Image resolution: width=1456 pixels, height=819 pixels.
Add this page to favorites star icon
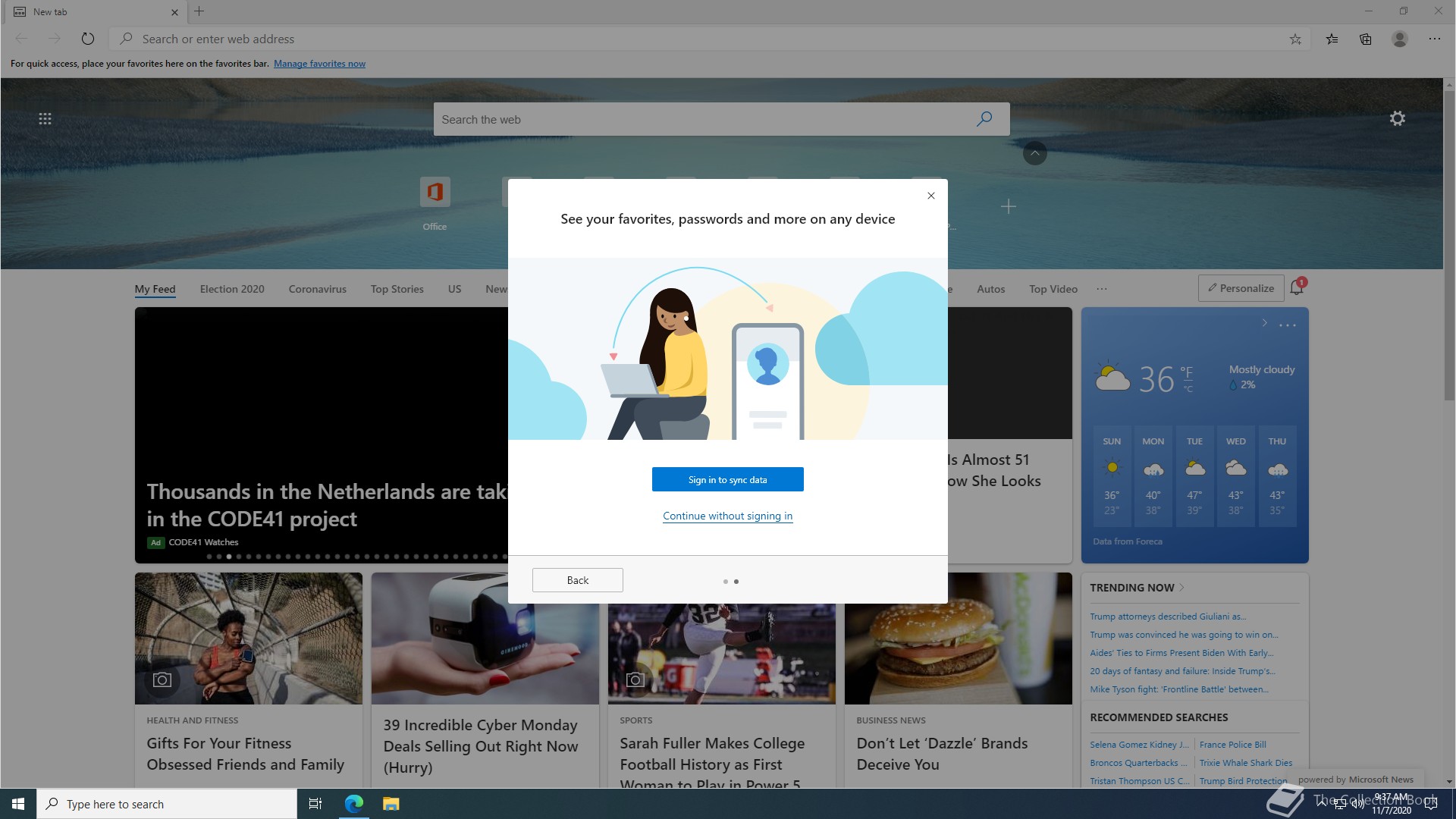[x=1295, y=39]
